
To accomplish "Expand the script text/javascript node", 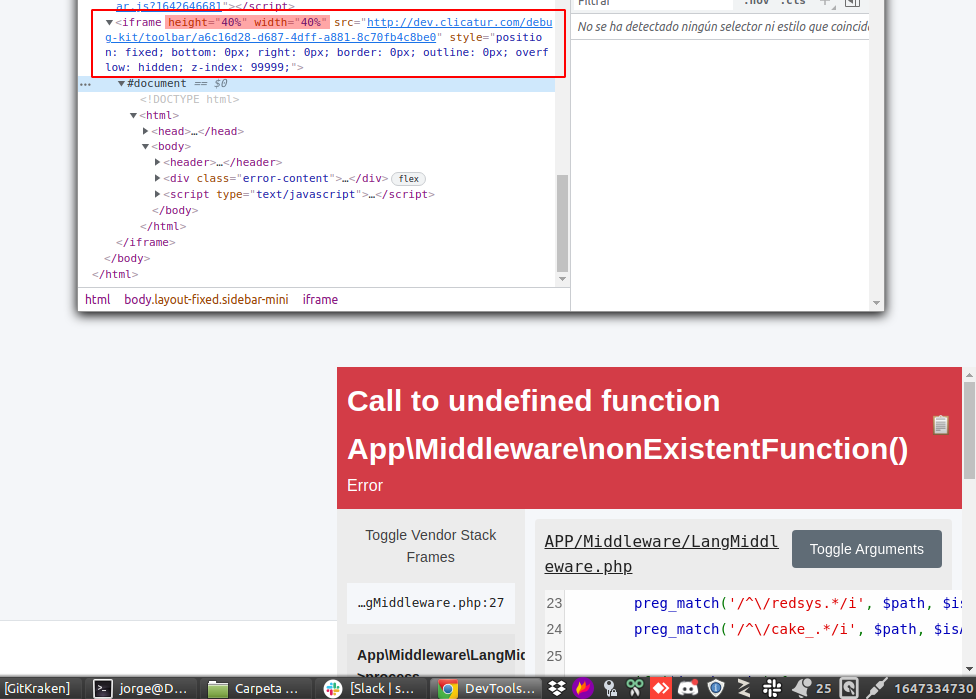I will [157, 194].
